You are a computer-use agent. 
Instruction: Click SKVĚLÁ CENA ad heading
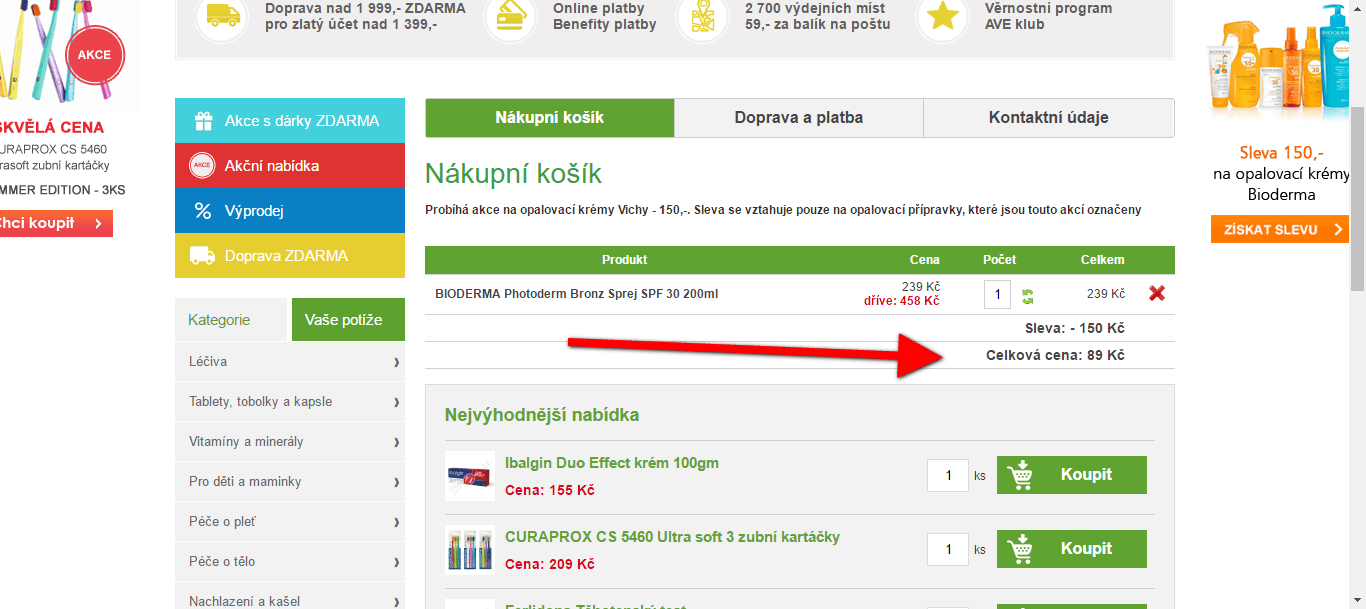pos(52,128)
